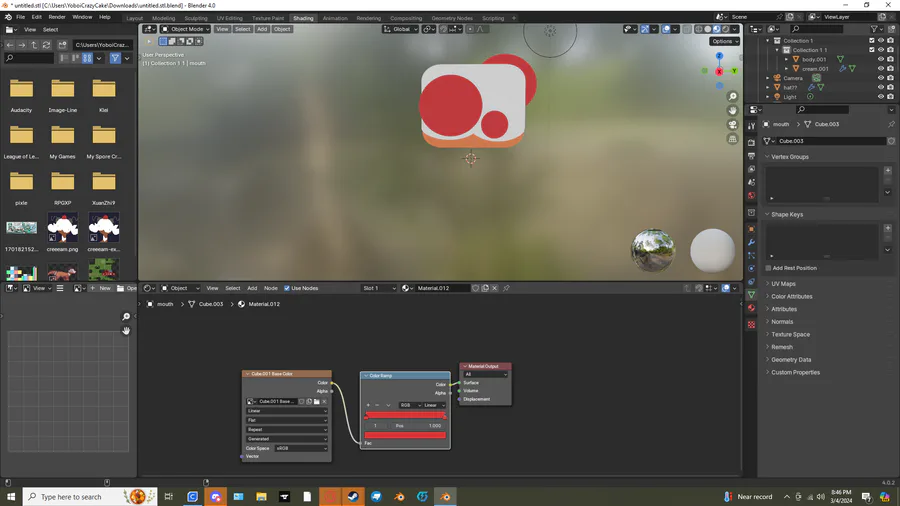Click the add vertex group plus button
The width and height of the screenshot is (900, 506).
pyautogui.click(x=887, y=170)
